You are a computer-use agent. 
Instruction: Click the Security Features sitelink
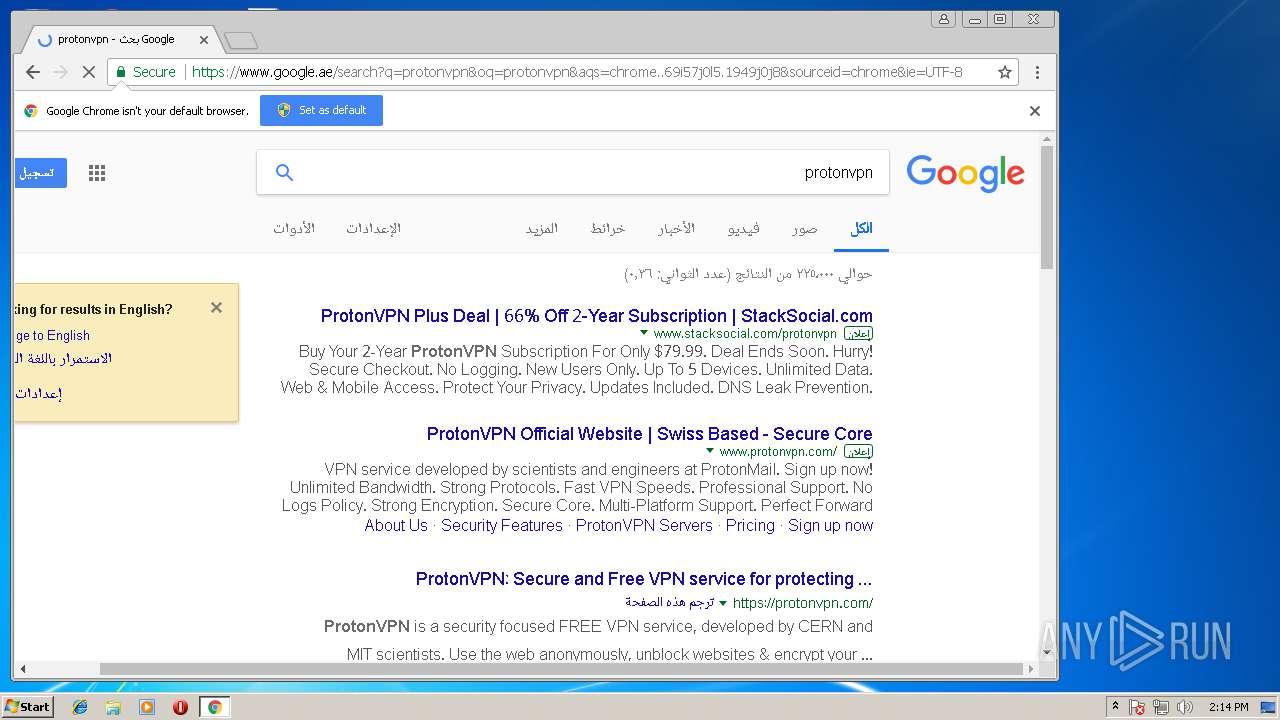[x=502, y=525]
